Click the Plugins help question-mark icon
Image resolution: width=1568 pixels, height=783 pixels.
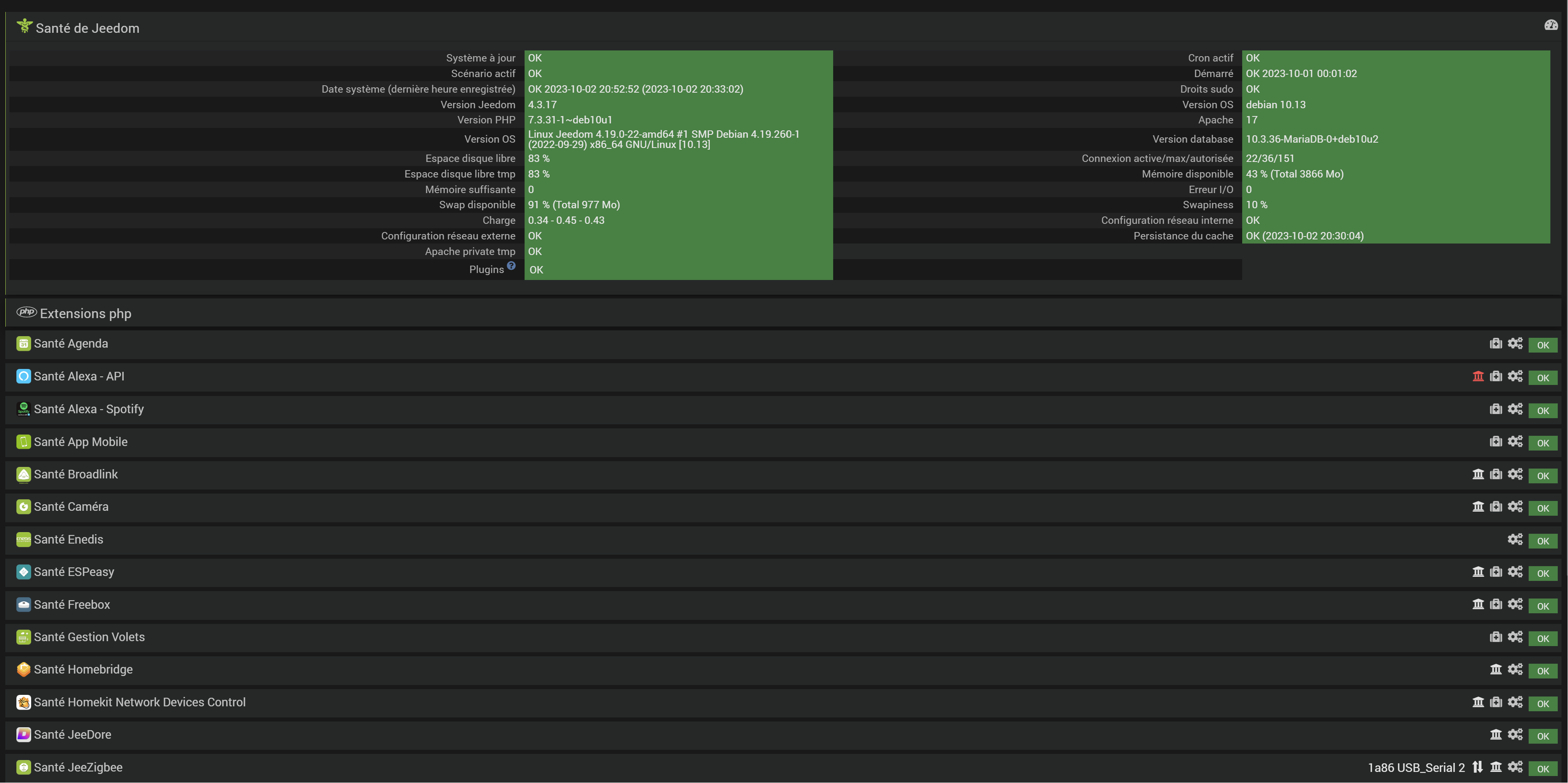tap(511, 266)
